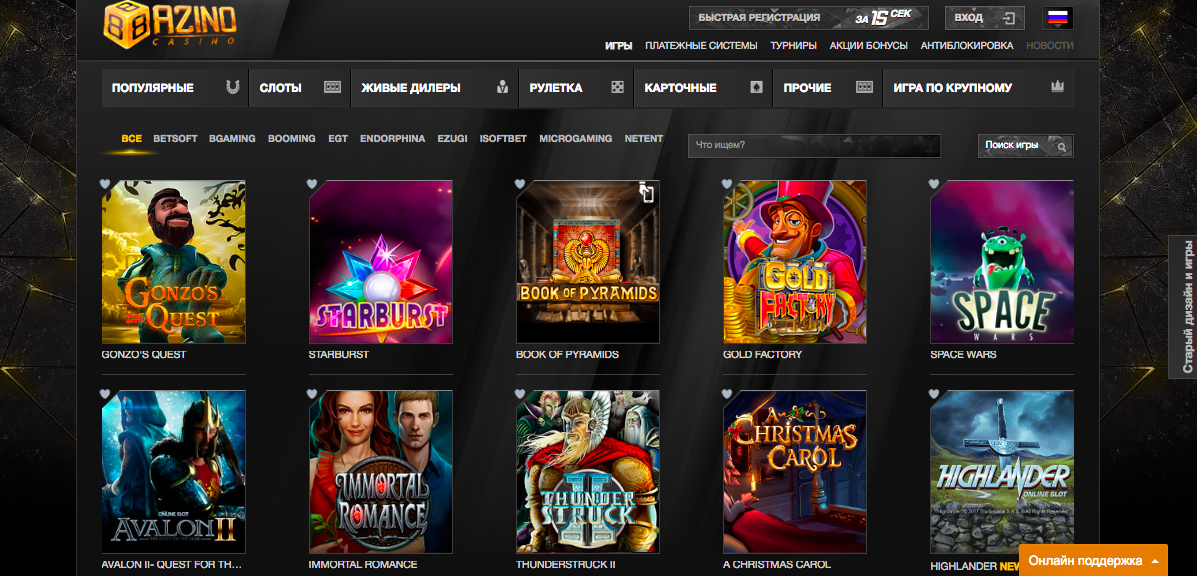
Task: Favorite Gonzo's Quest with heart icon
Action: (x=105, y=184)
